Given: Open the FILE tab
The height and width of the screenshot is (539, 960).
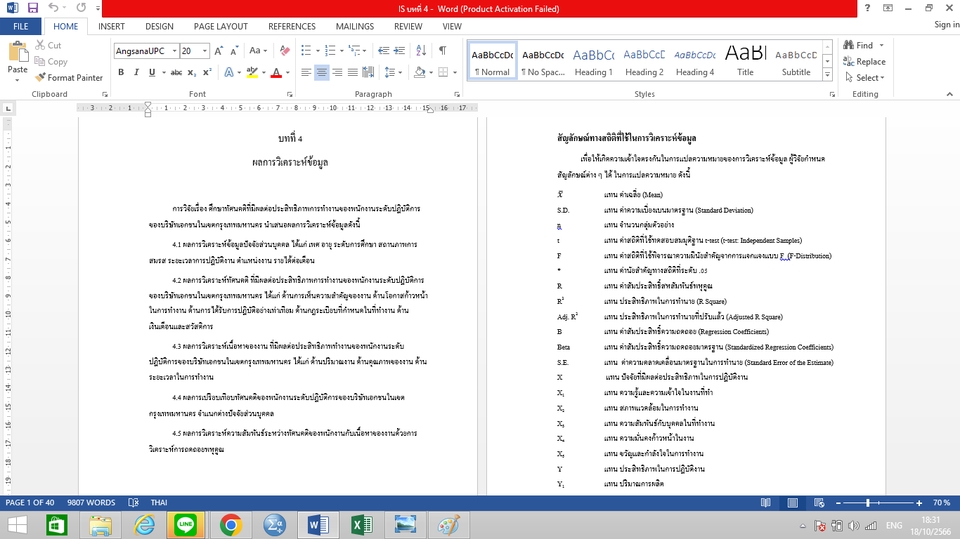Looking at the screenshot, I should tap(21, 26).
